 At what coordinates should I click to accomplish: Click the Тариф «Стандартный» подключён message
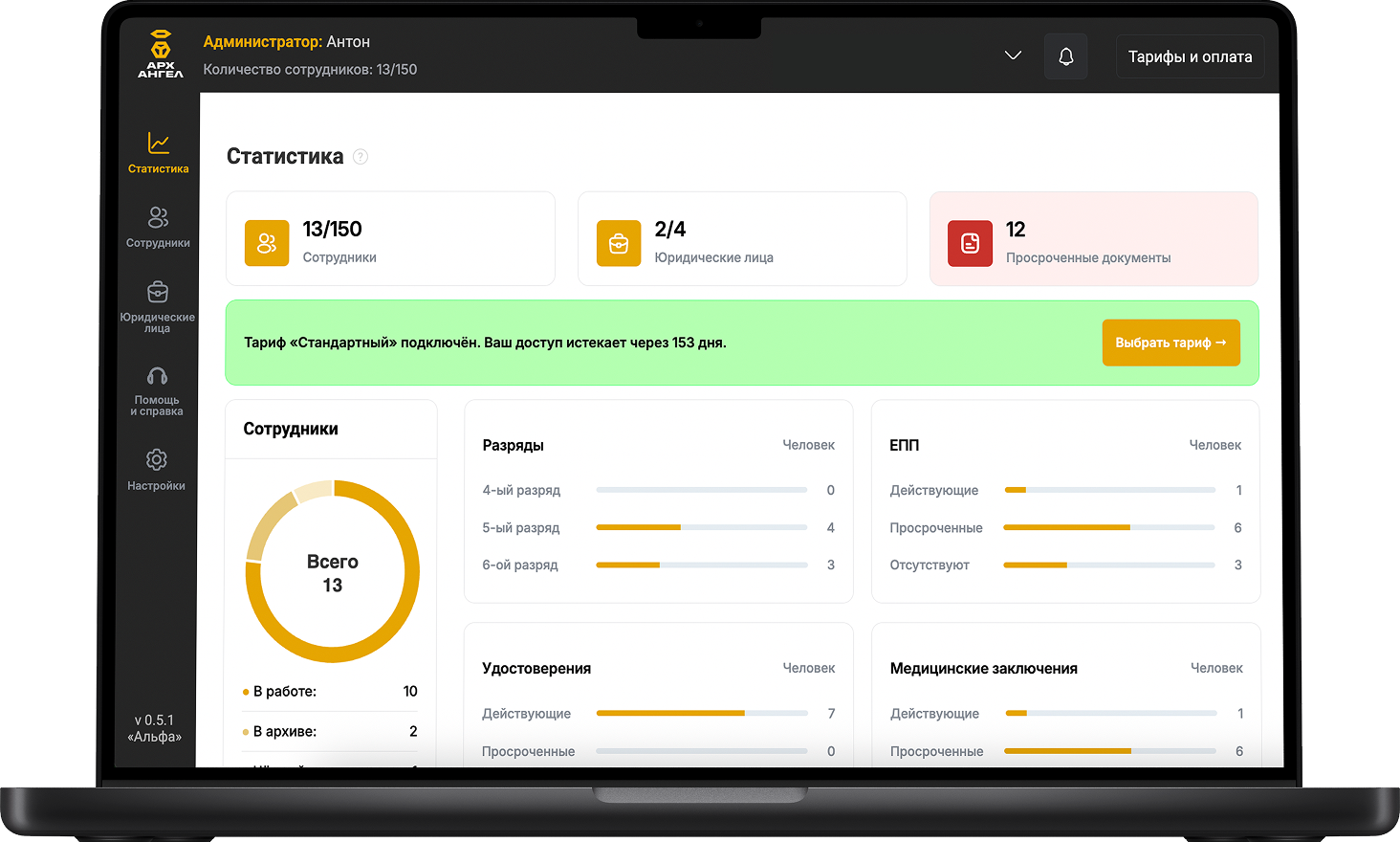click(x=485, y=343)
